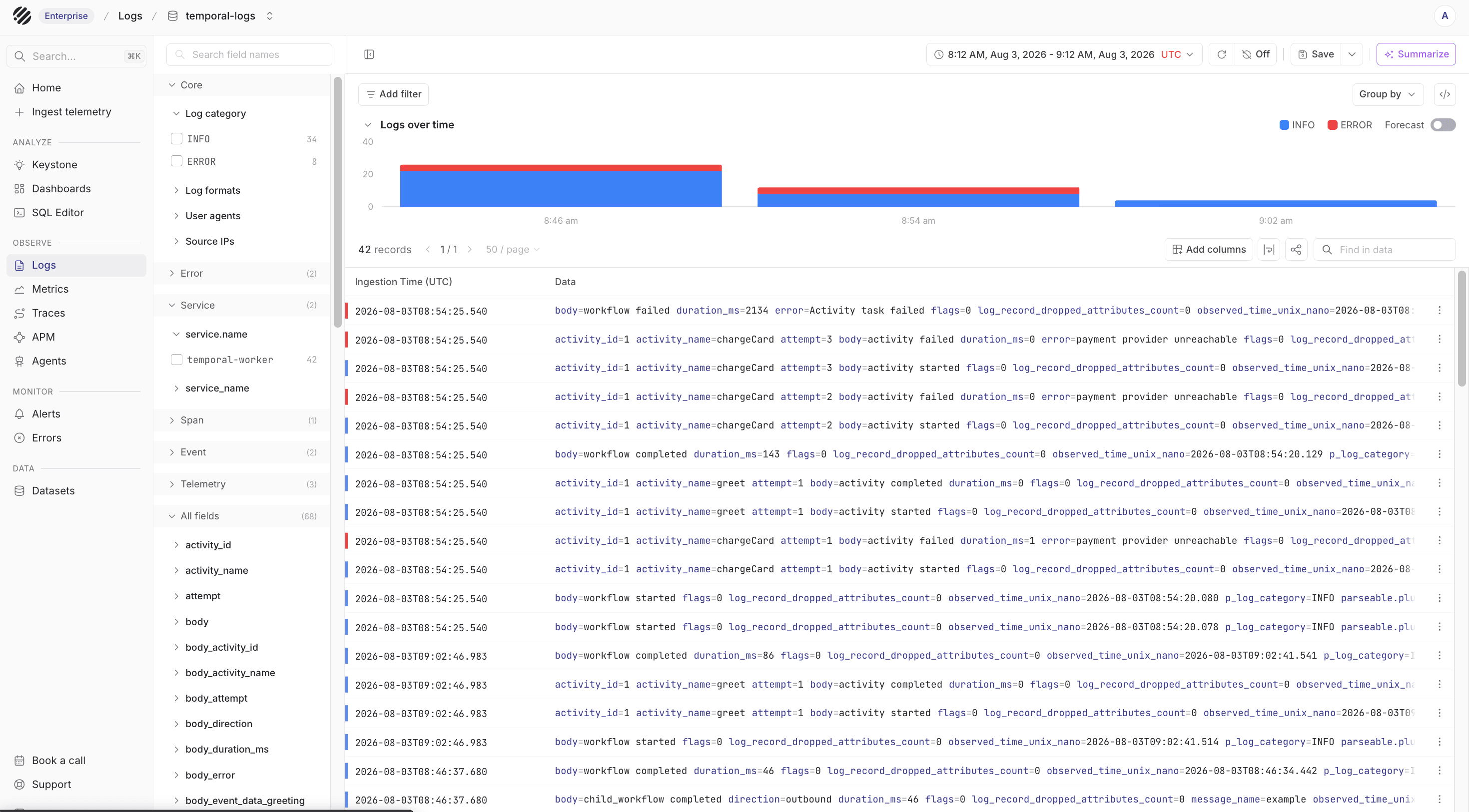The image size is (1469, 812).
Task: Collapse the Logs over time chart
Action: pyautogui.click(x=368, y=125)
